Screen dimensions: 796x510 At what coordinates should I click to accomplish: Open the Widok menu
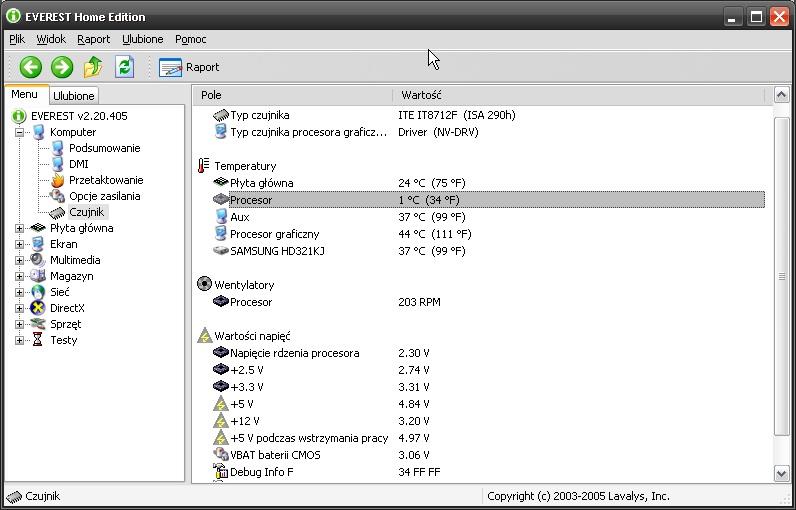pyautogui.click(x=51, y=39)
